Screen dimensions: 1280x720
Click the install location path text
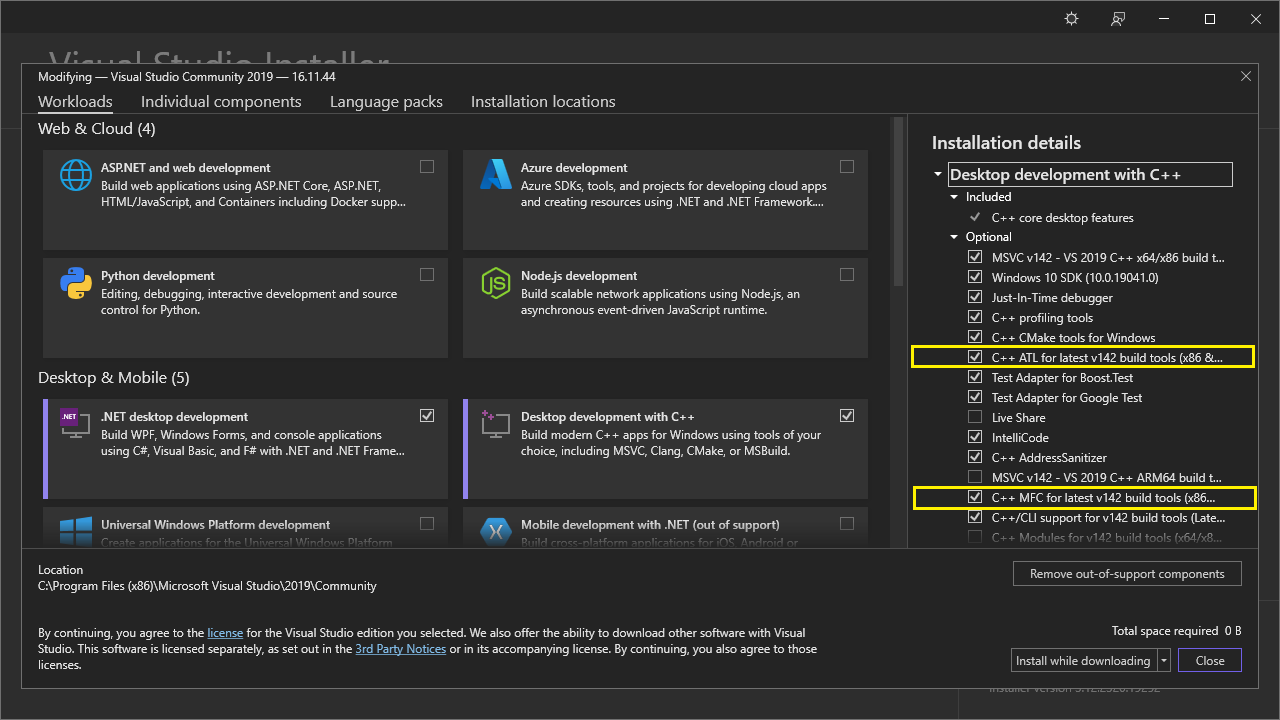click(x=207, y=586)
